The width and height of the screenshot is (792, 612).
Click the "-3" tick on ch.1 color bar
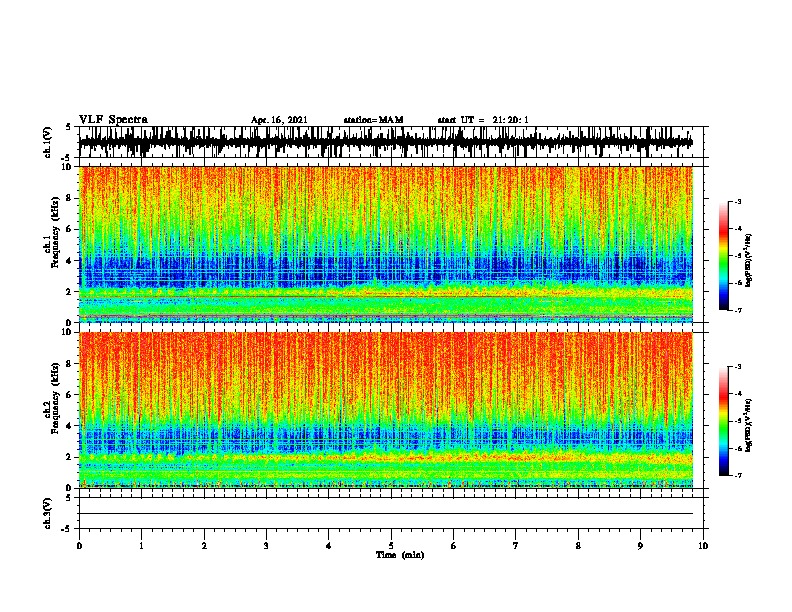[x=738, y=201]
